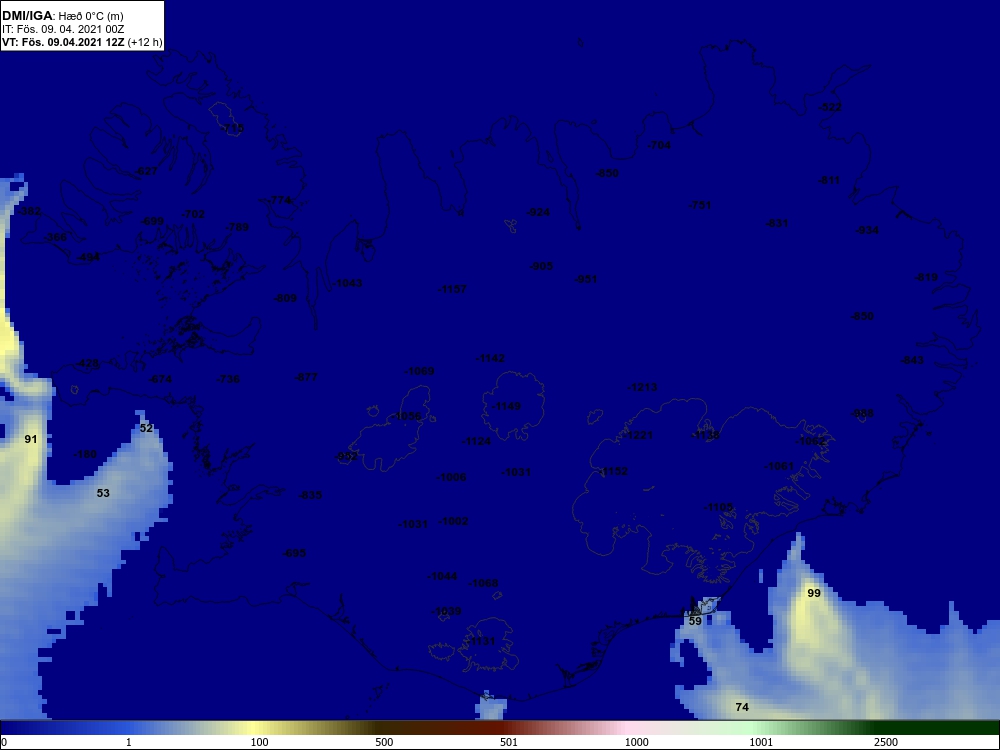Click the value 59 at the coast

(x=695, y=621)
